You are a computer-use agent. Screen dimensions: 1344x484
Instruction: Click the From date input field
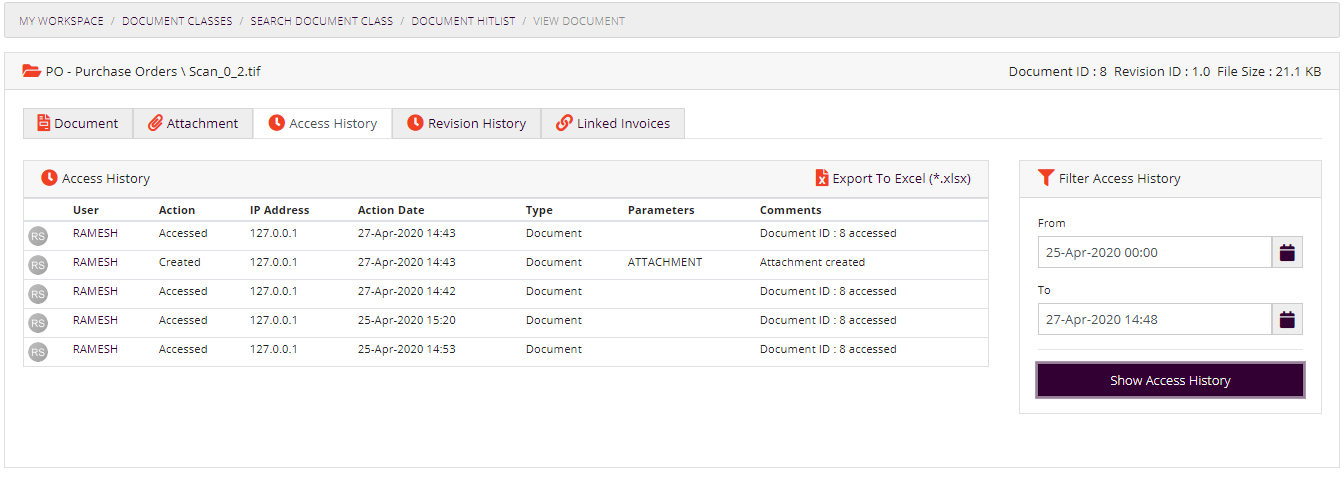(x=1155, y=252)
